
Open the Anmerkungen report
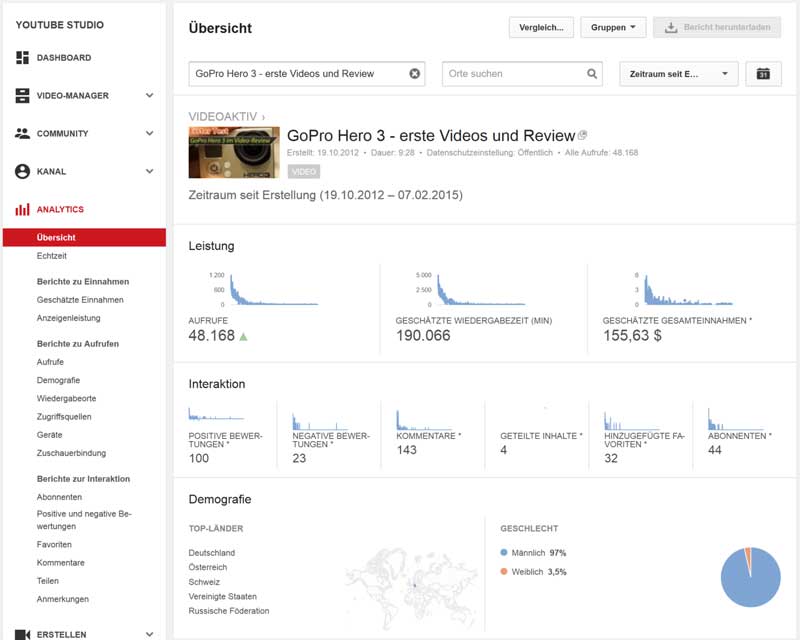(63, 599)
